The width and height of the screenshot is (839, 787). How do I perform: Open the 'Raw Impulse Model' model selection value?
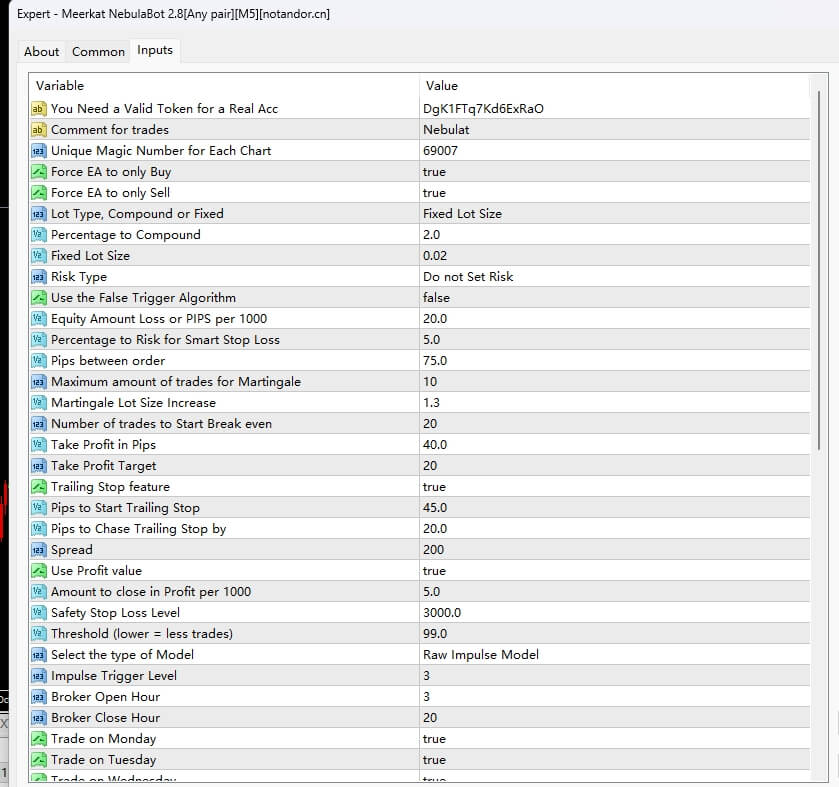480,654
